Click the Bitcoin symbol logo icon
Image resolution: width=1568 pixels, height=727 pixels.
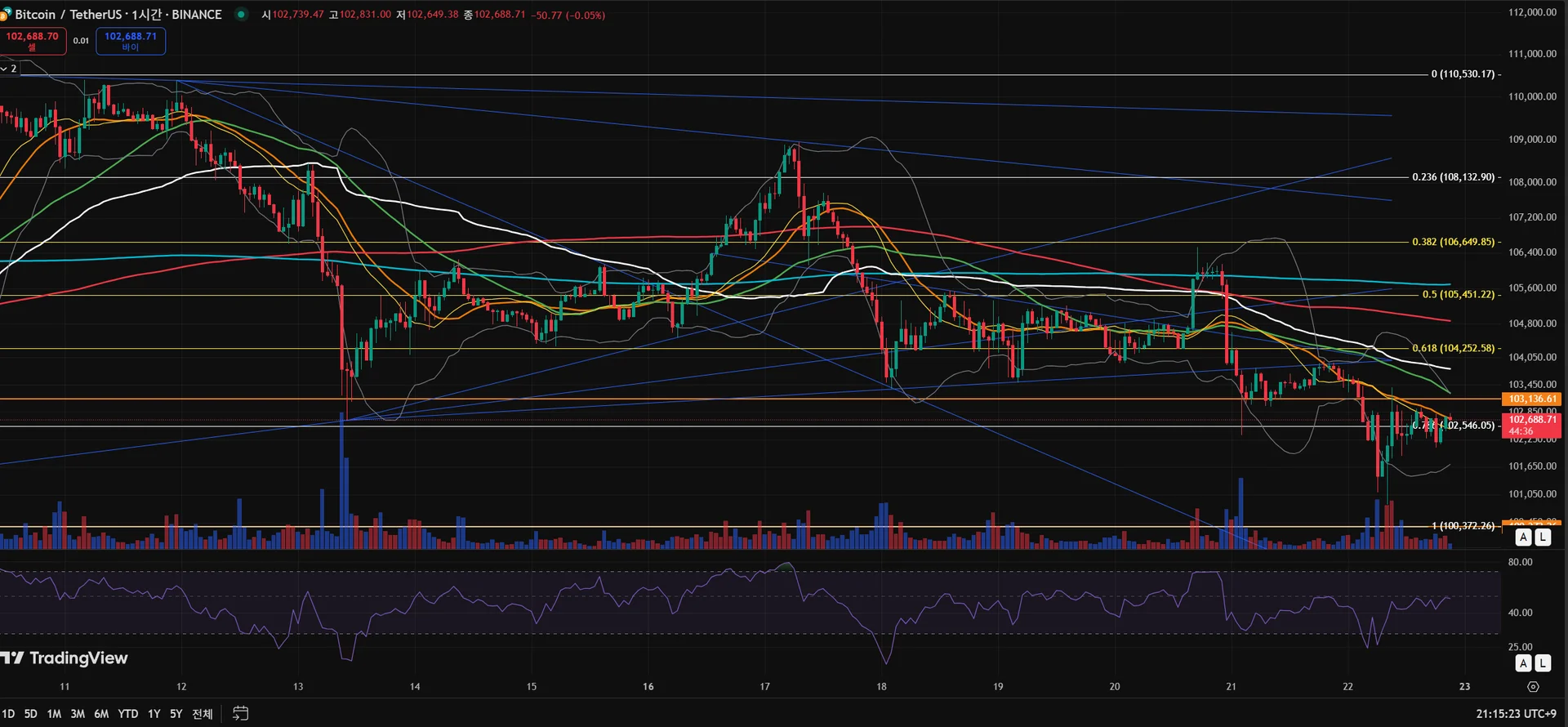4,15
